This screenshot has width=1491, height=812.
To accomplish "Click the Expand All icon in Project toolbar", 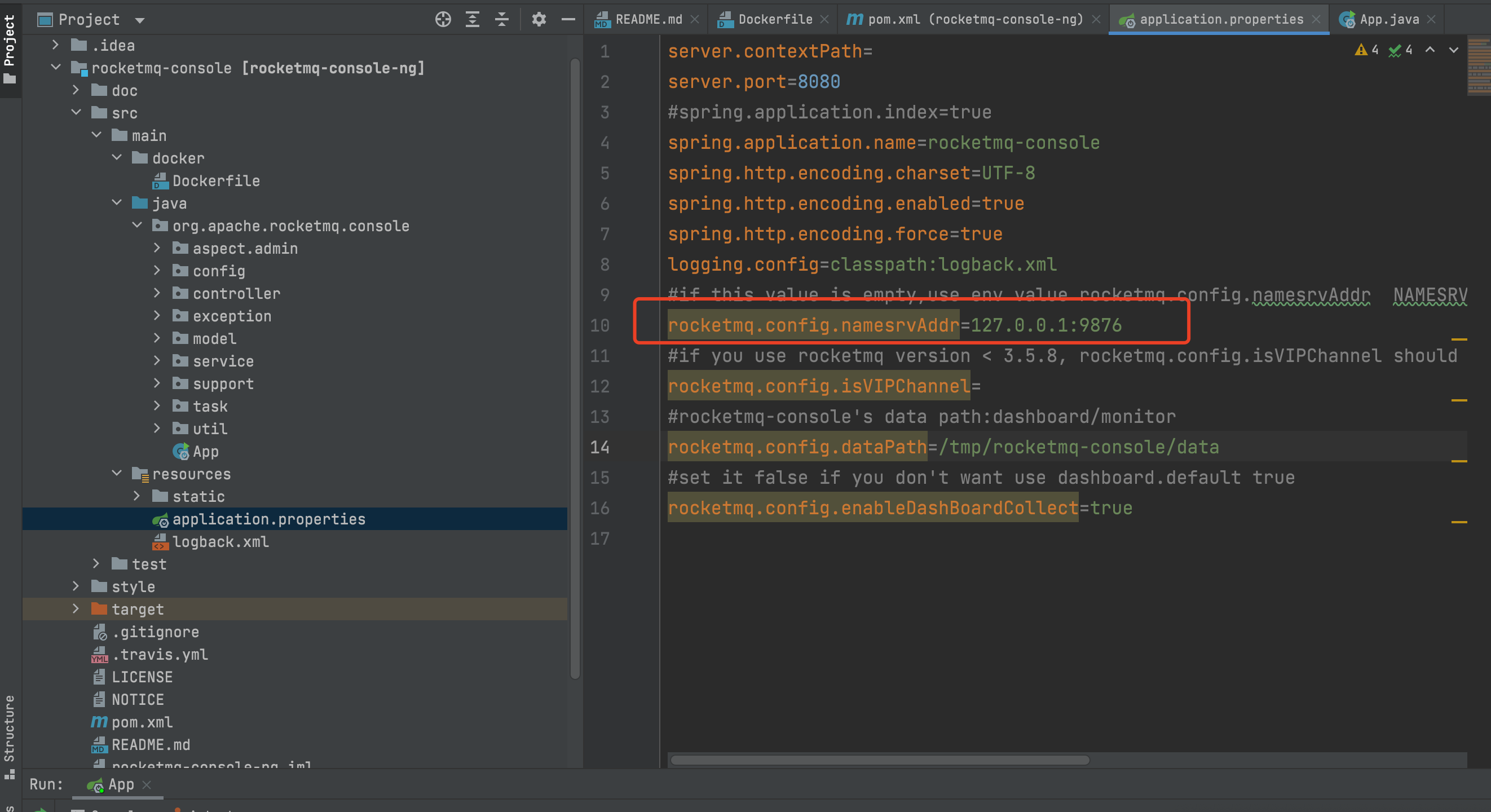I will coord(473,19).
